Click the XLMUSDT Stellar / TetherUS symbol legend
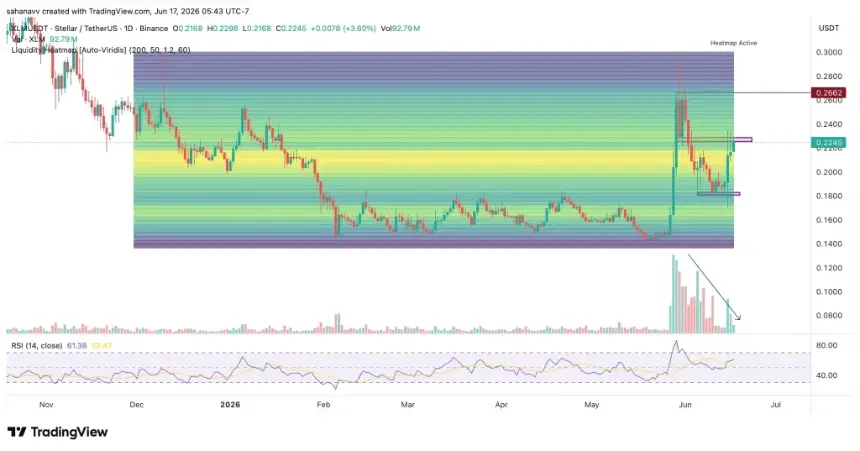Viewport: 860px width, 451px height. pos(90,28)
